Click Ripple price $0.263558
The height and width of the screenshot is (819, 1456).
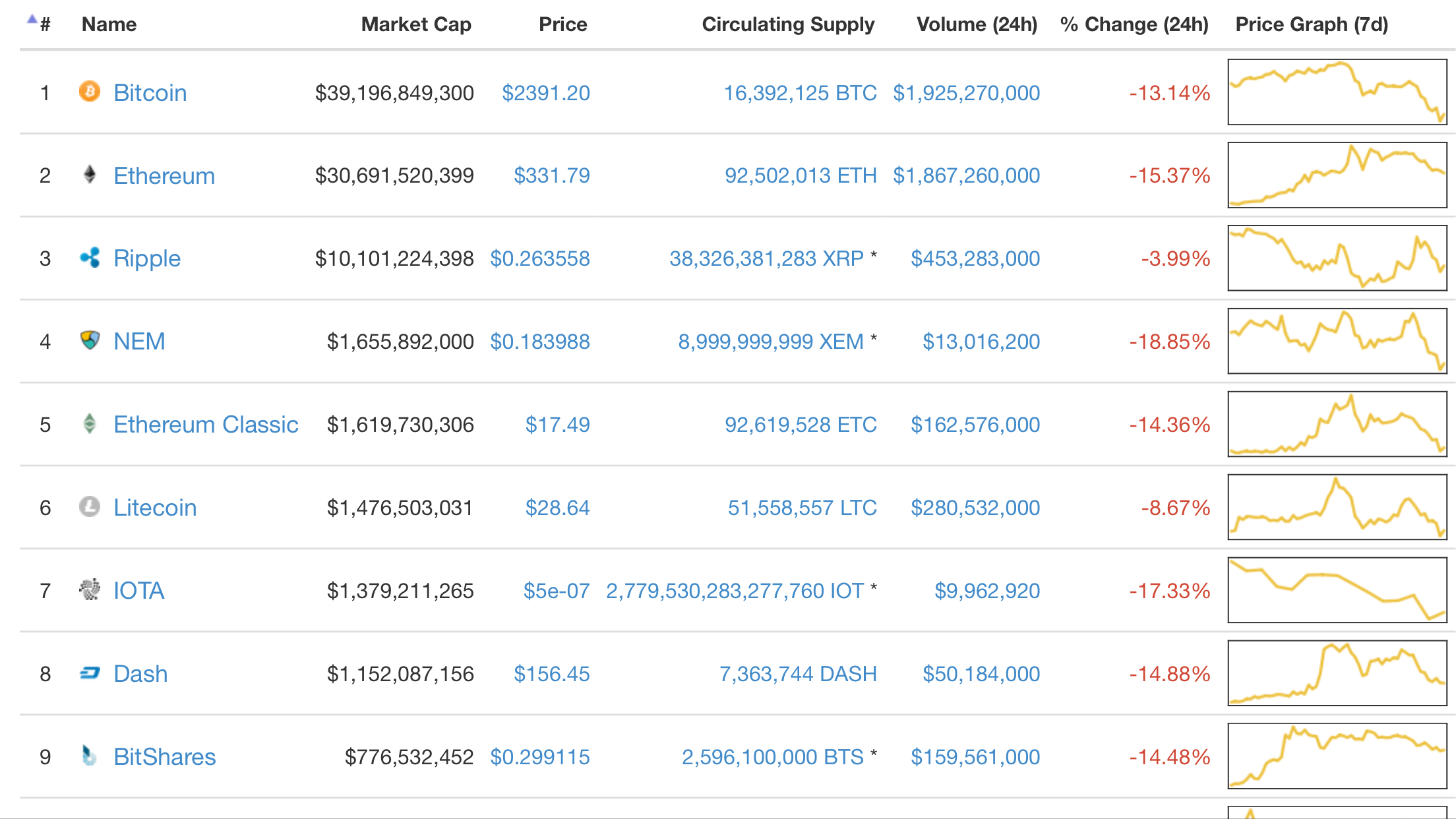point(540,258)
